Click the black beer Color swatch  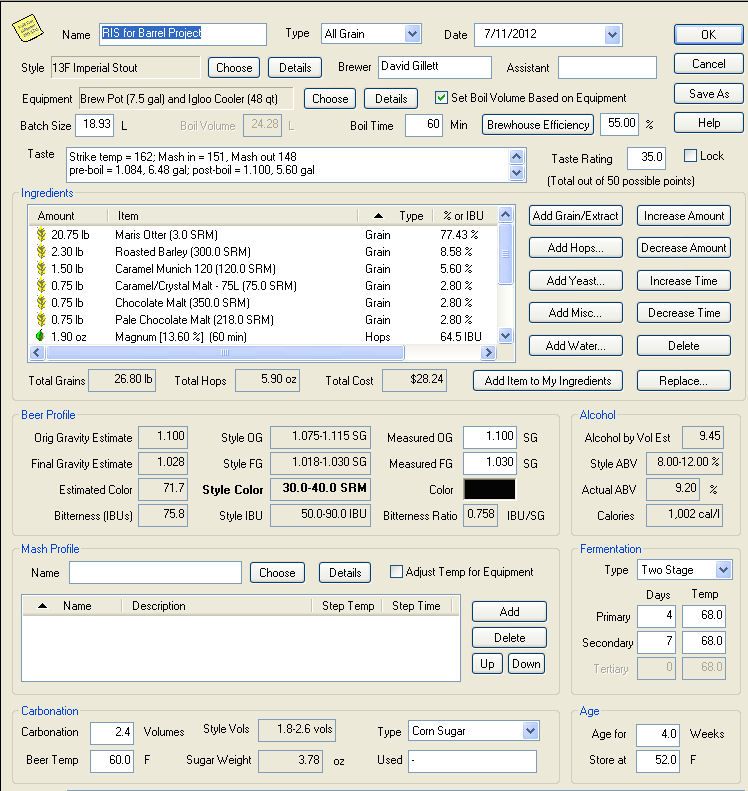coord(489,489)
